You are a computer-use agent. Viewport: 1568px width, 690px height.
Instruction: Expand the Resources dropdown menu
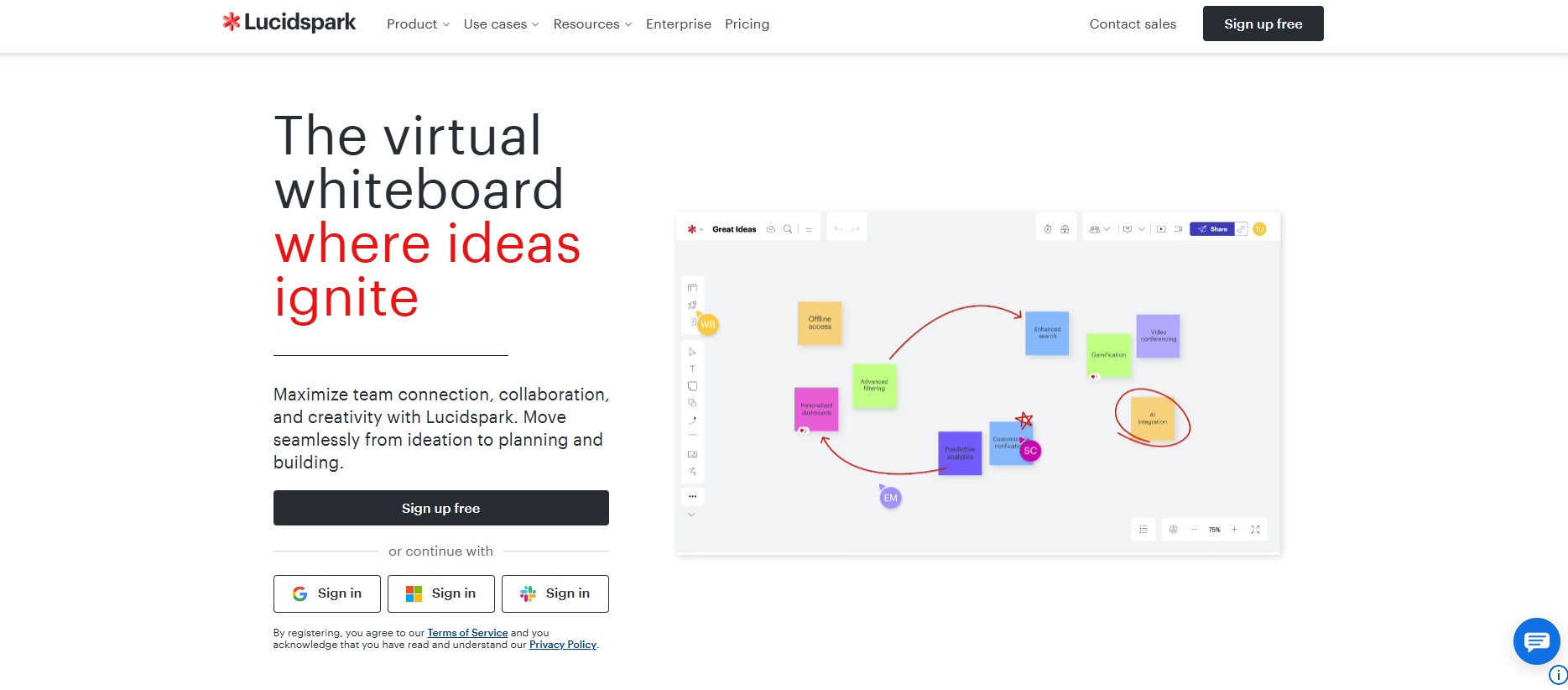click(592, 24)
